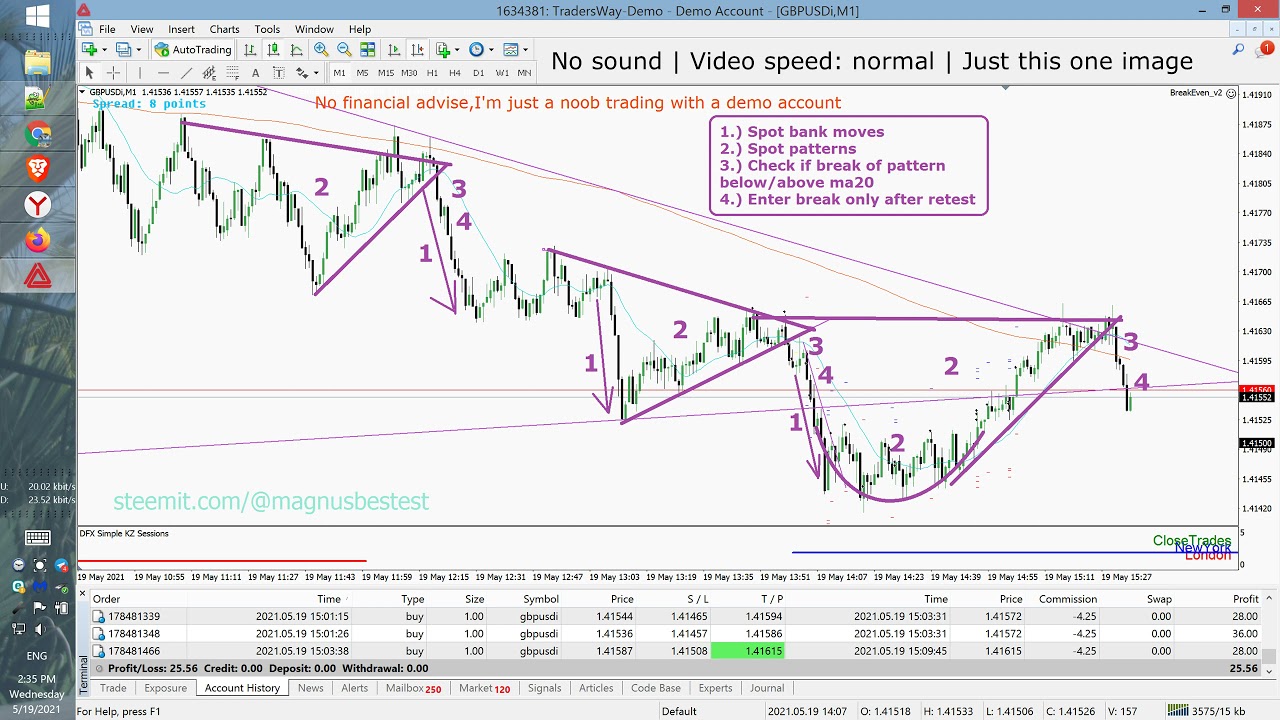Click order 178481339 row
Image resolution: width=1280 pixels, height=720 pixels.
(x=674, y=616)
